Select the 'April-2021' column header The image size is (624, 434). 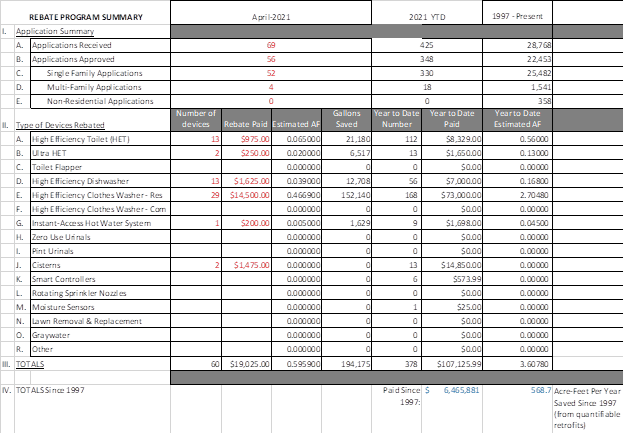tap(271, 17)
